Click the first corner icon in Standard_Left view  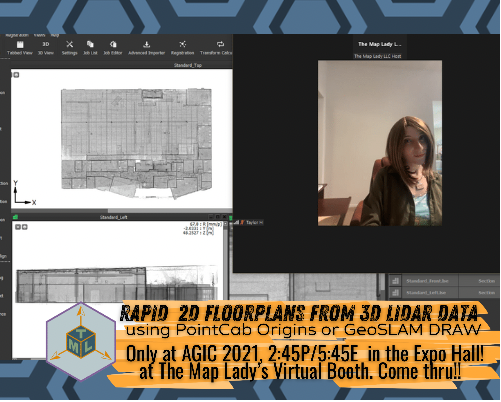tap(18, 227)
